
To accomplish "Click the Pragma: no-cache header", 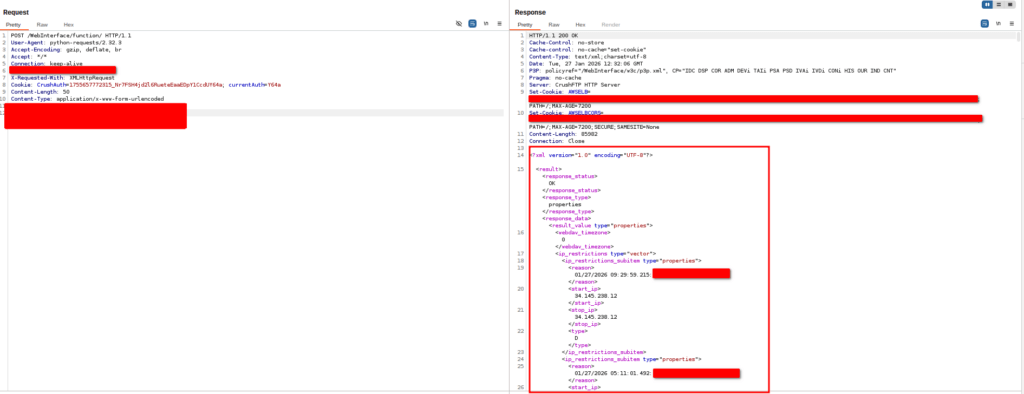I will (556, 78).
